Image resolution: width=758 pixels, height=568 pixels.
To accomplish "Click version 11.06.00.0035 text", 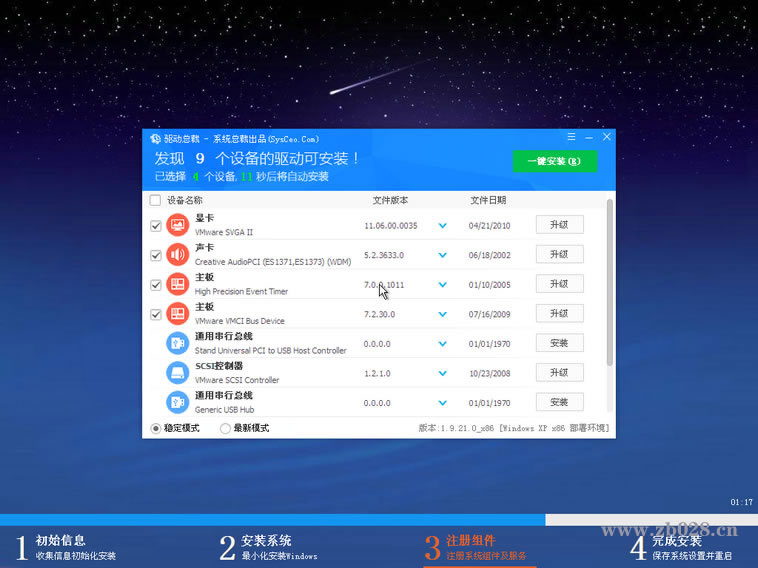I will 391,226.
